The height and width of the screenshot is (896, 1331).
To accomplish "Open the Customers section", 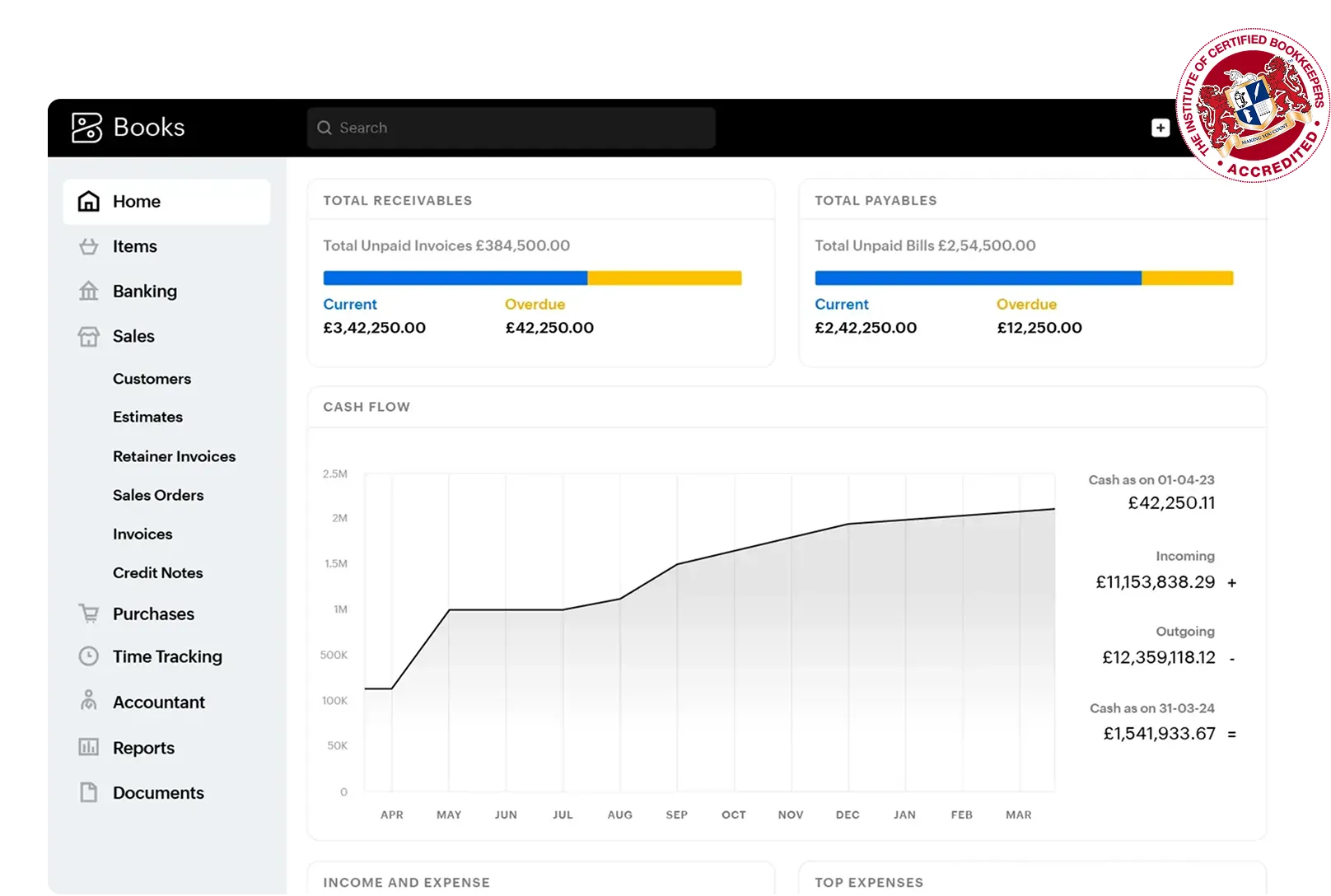I will click(152, 379).
